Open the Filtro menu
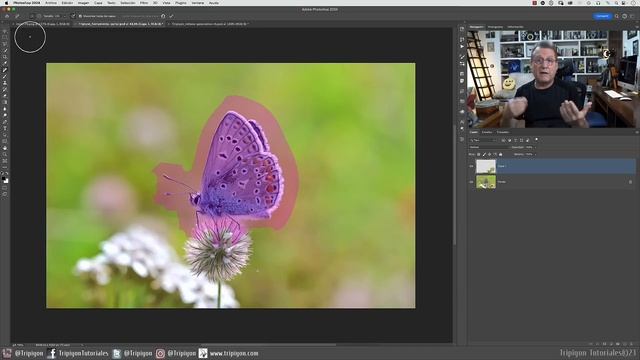This screenshot has height=360, width=640. click(144, 3)
